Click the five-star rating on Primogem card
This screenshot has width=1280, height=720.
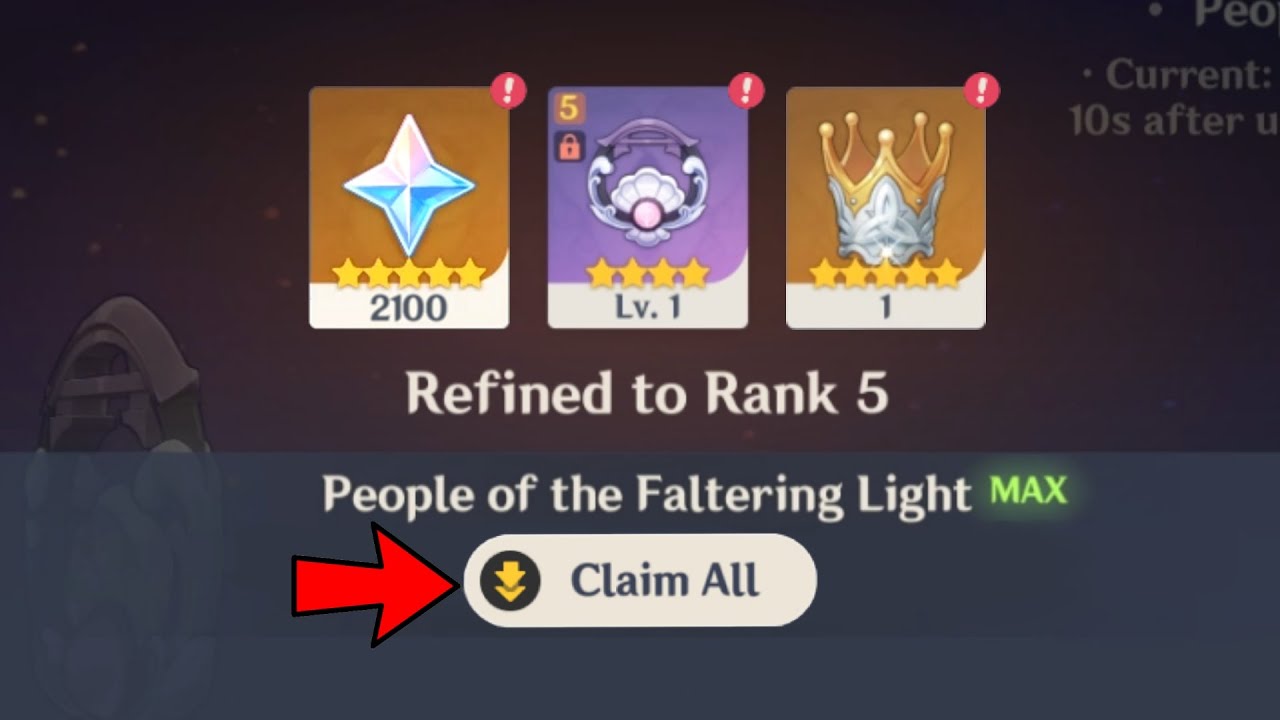click(409, 272)
